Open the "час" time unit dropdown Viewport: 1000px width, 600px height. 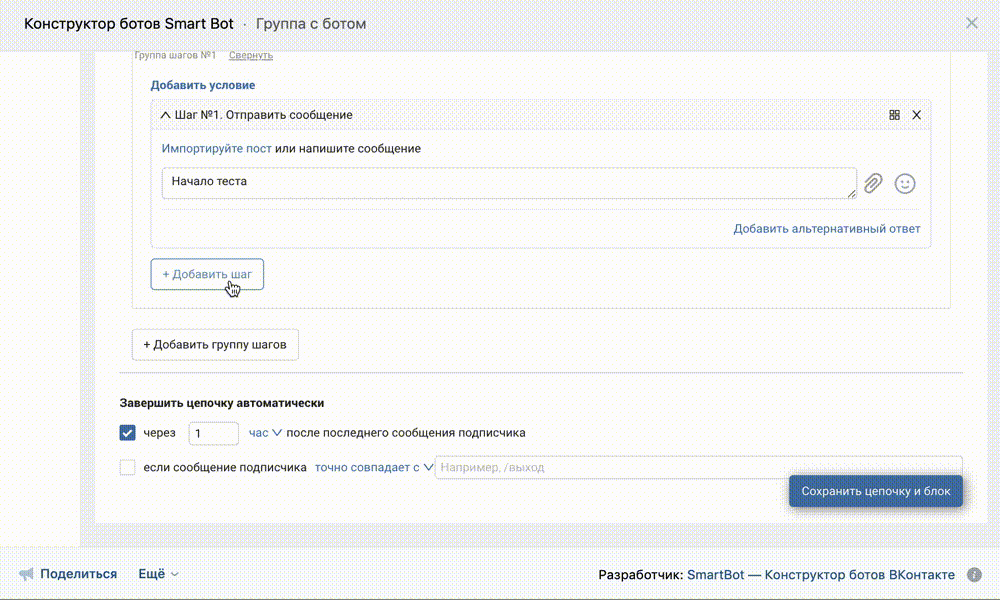[x=265, y=433]
